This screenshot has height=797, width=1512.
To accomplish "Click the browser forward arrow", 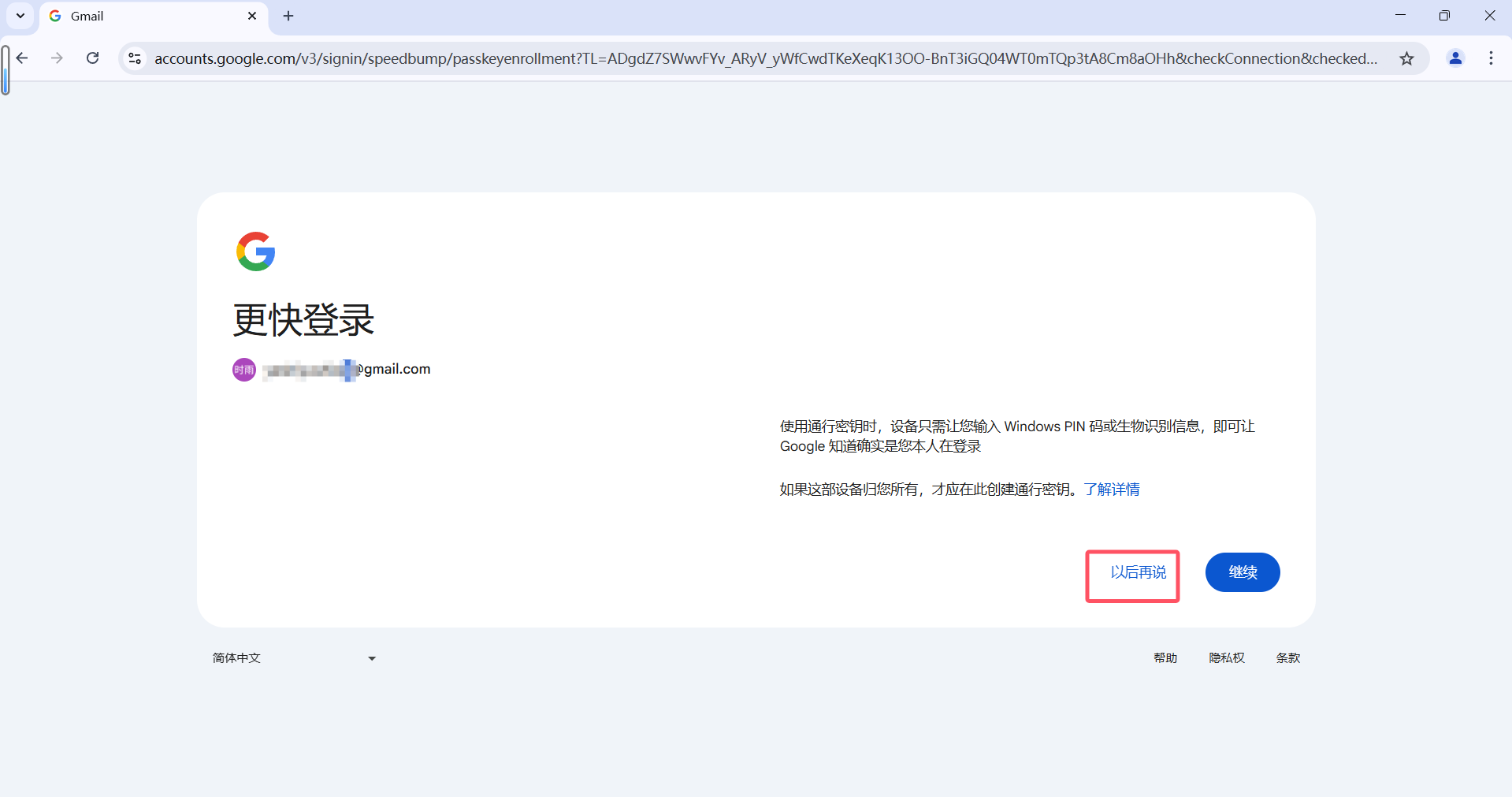I will click(x=57, y=58).
